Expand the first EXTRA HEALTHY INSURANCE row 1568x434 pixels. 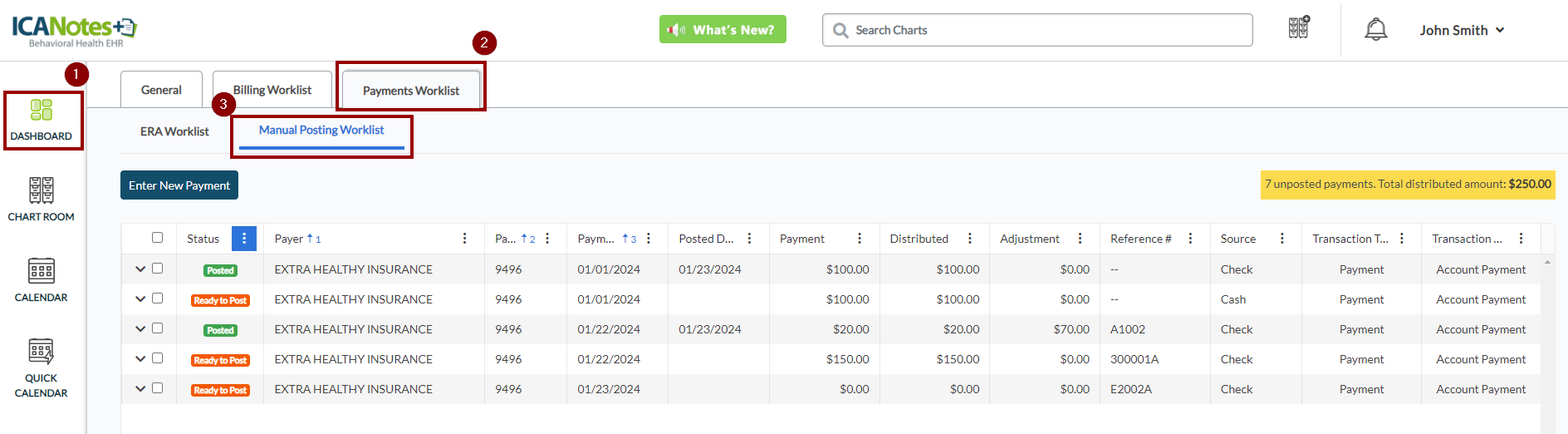(x=140, y=269)
